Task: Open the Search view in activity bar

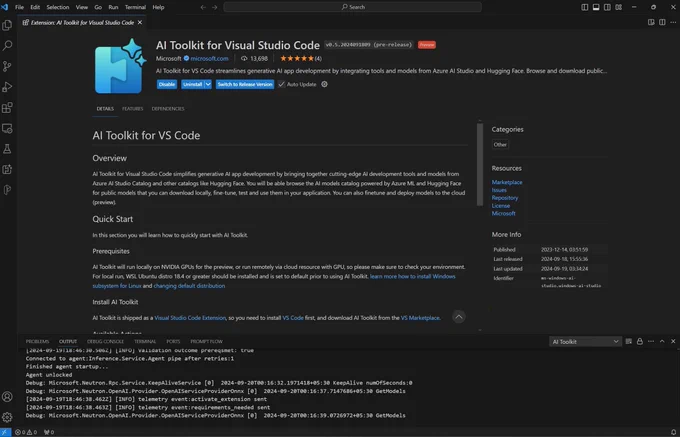Action: click(7, 46)
